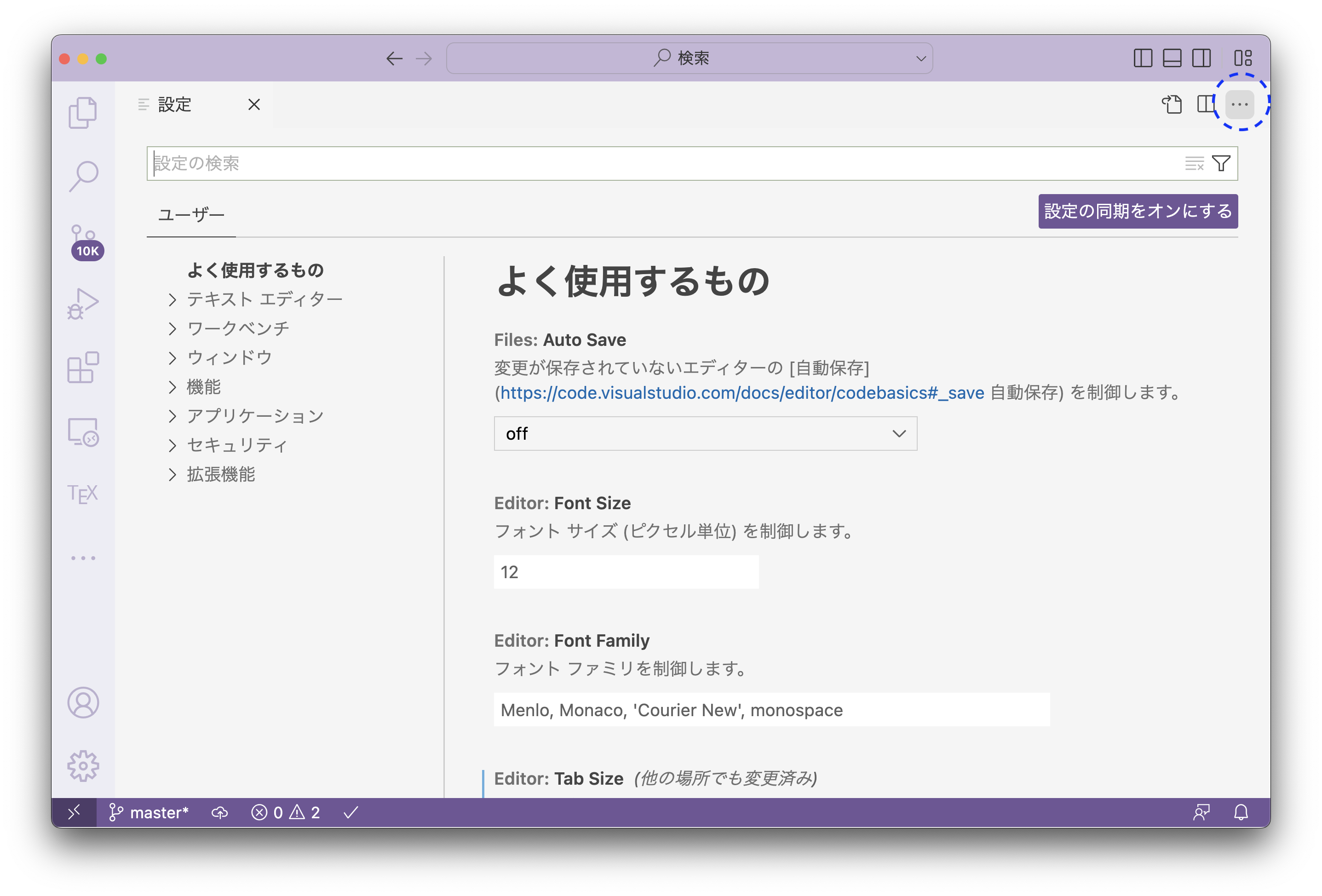Viewport: 1322px width, 896px height.
Task: Open the Run and Debug view
Action: coord(84,303)
